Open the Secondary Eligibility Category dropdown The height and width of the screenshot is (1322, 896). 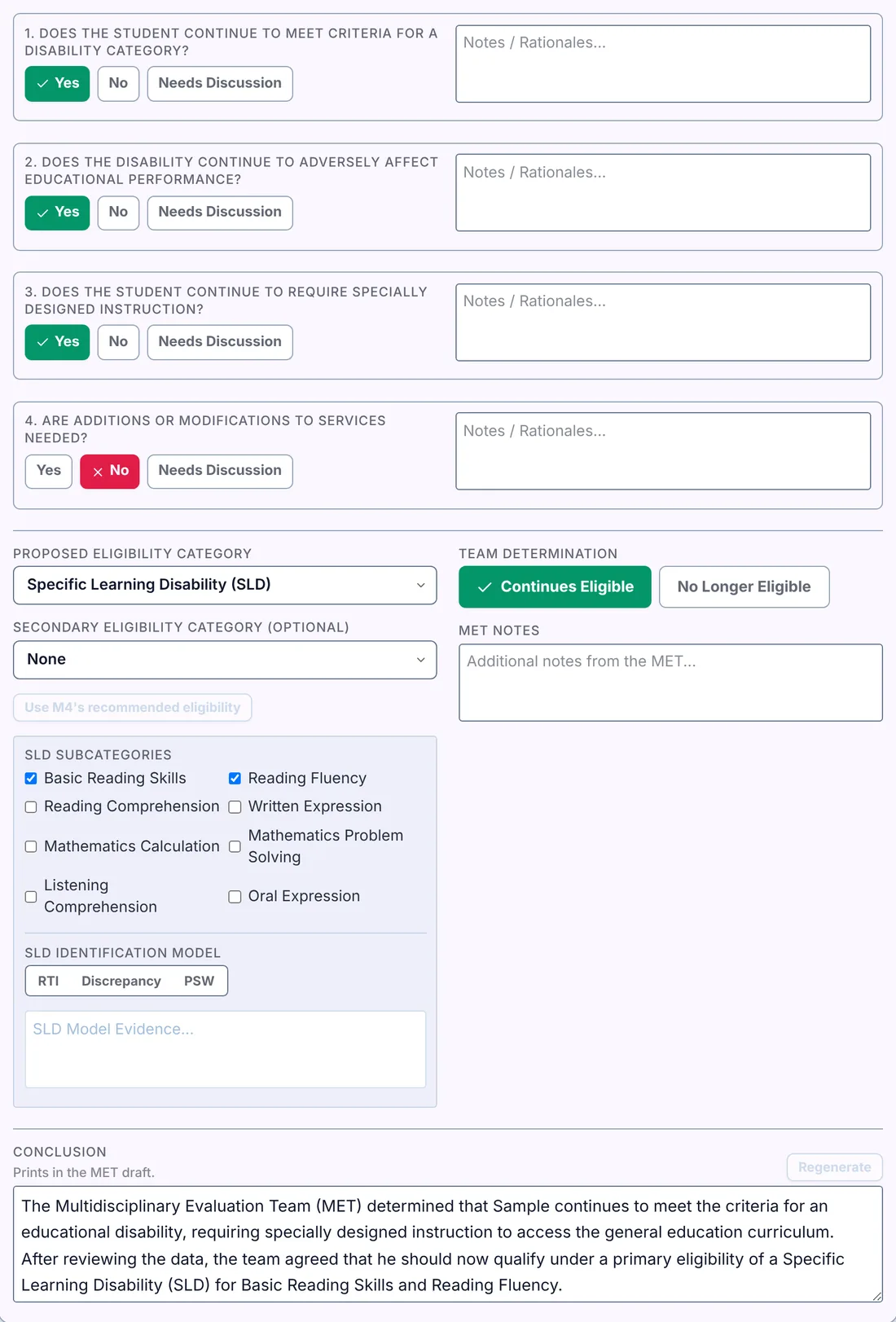(x=225, y=660)
